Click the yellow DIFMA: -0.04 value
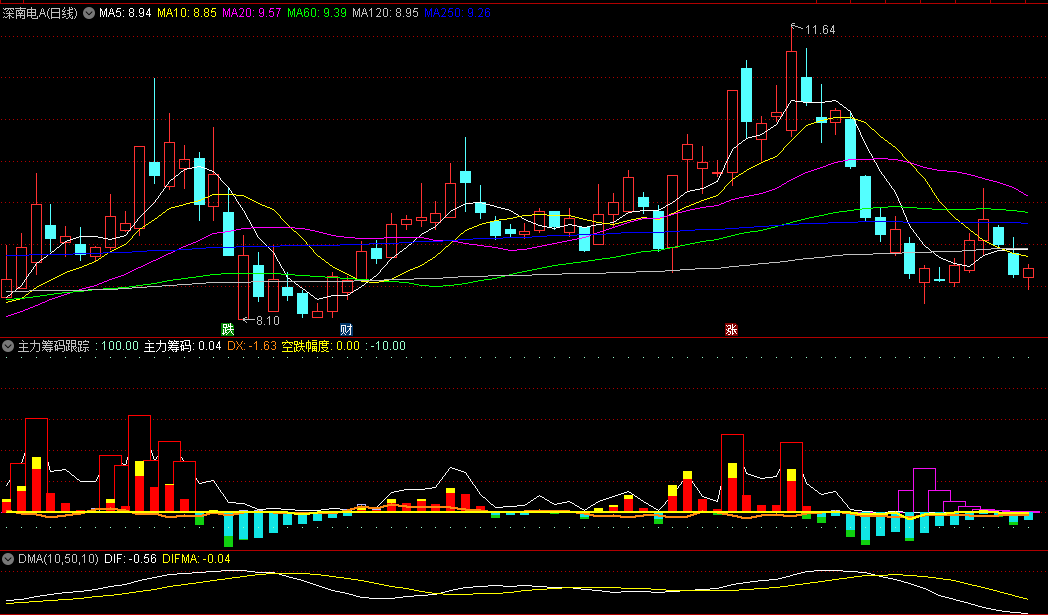Screen dimensions: 1048x615 click(196, 559)
